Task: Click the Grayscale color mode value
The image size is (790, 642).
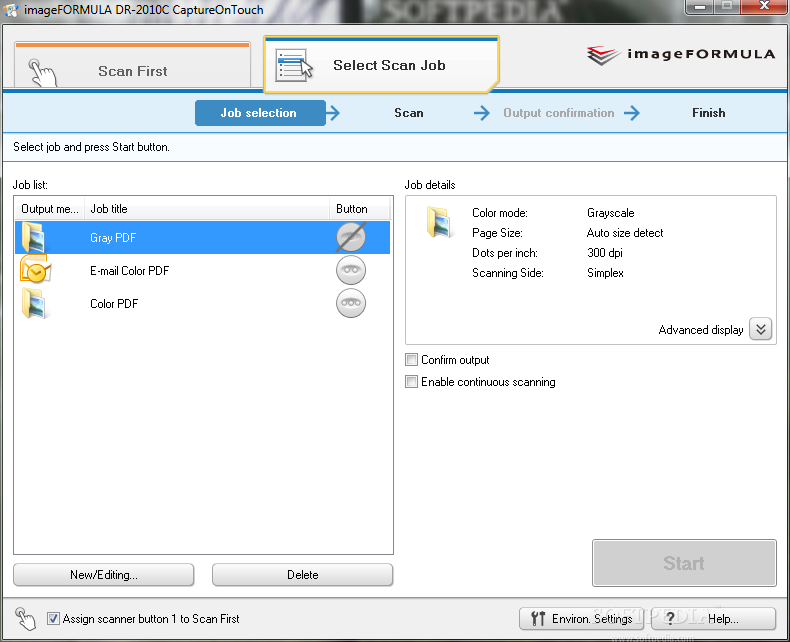Action: coord(610,213)
